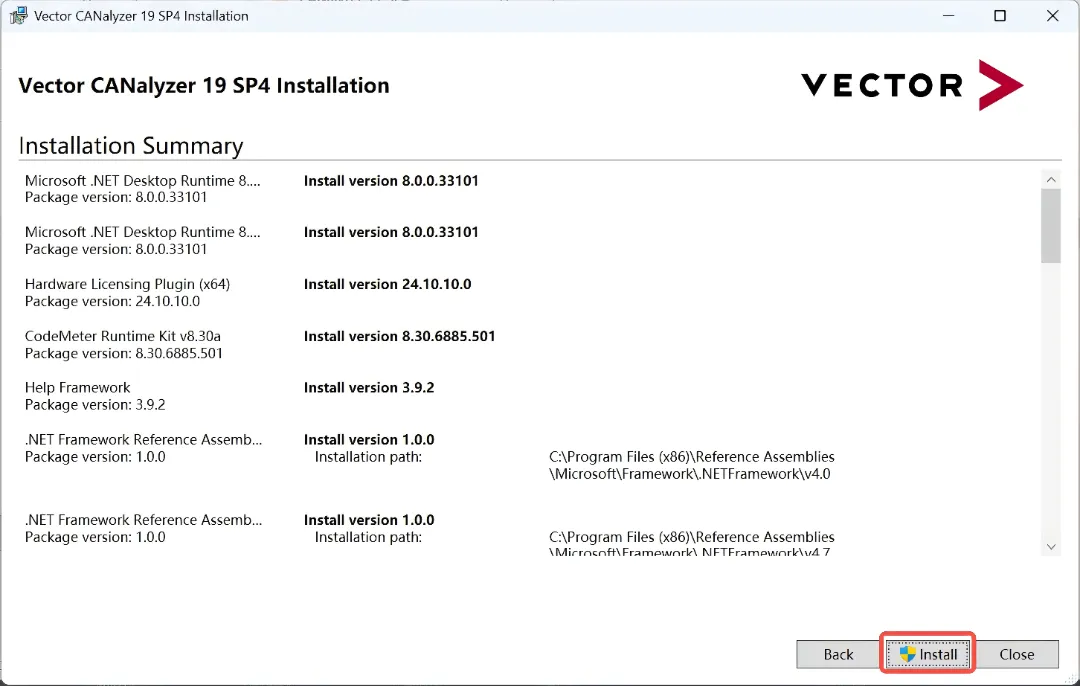Click the scroll down arrow of summary list
The image size is (1080, 686).
(x=1050, y=547)
